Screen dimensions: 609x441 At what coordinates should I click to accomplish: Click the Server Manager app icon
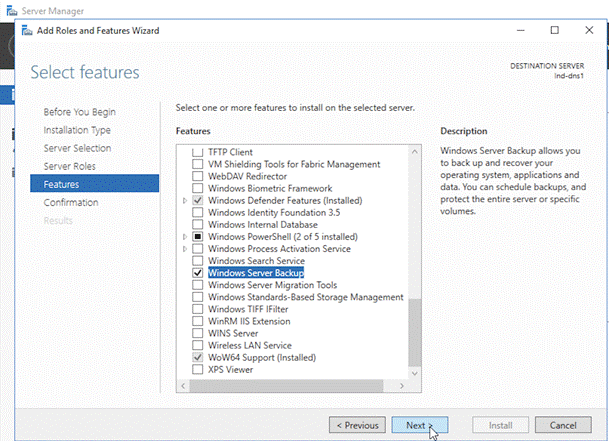12,11
